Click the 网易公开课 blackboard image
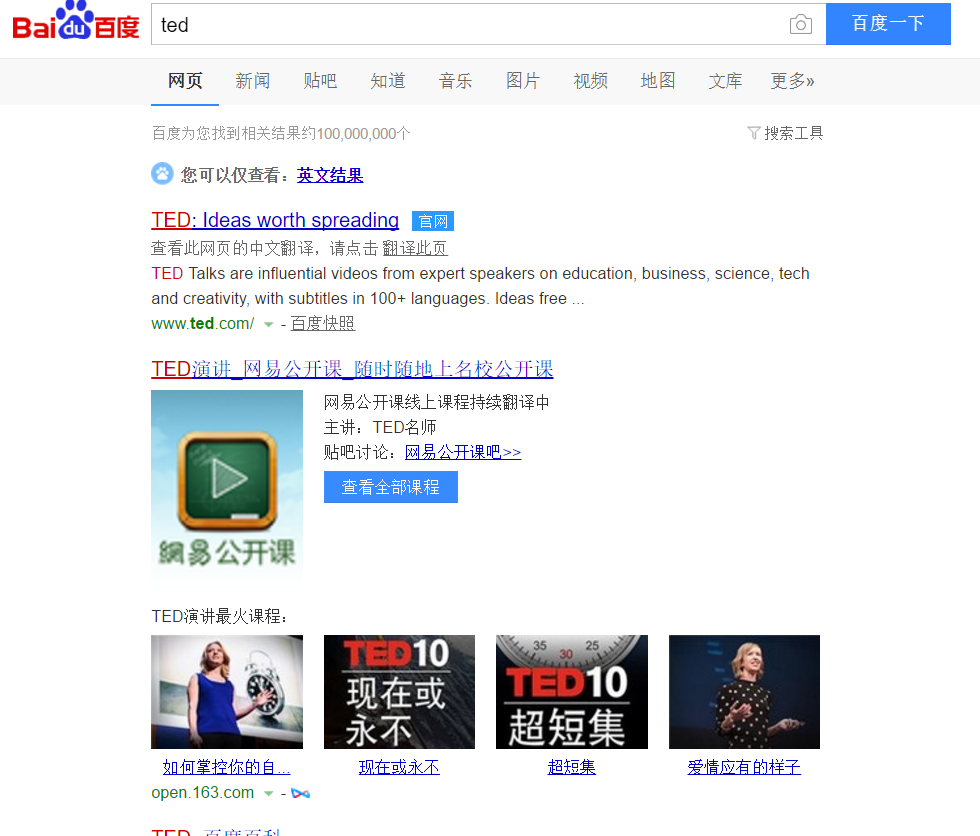This screenshot has width=980, height=836. point(227,485)
